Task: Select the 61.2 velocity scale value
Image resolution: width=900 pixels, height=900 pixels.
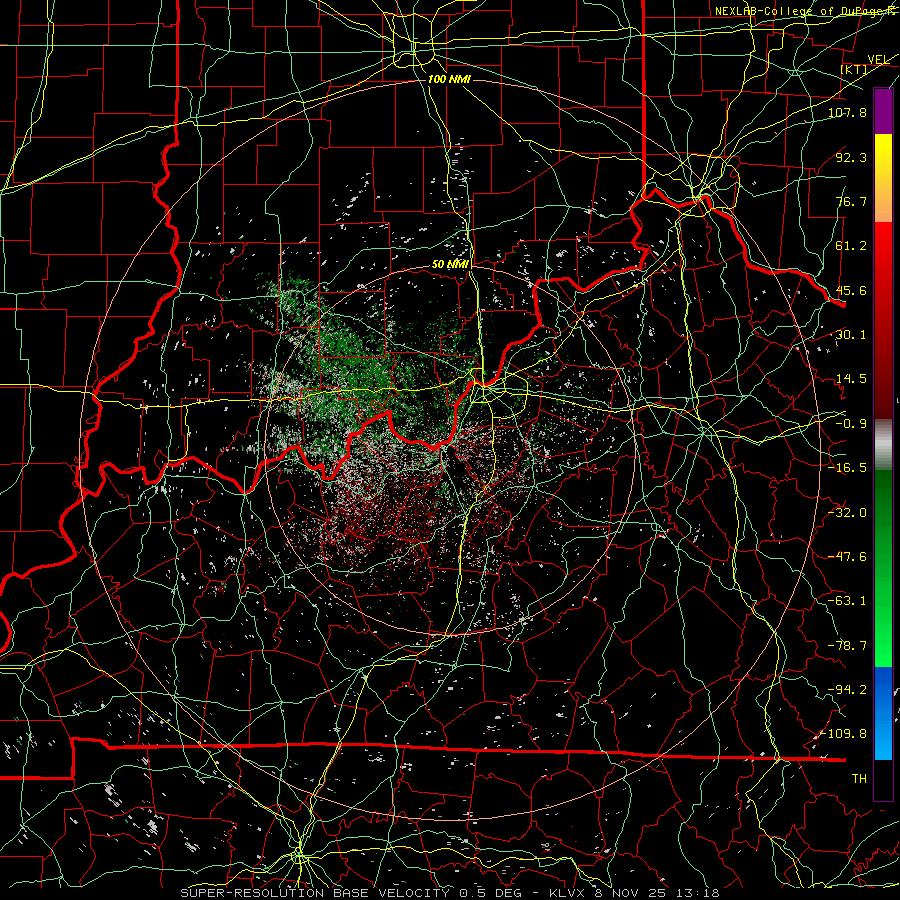Action: point(851,246)
